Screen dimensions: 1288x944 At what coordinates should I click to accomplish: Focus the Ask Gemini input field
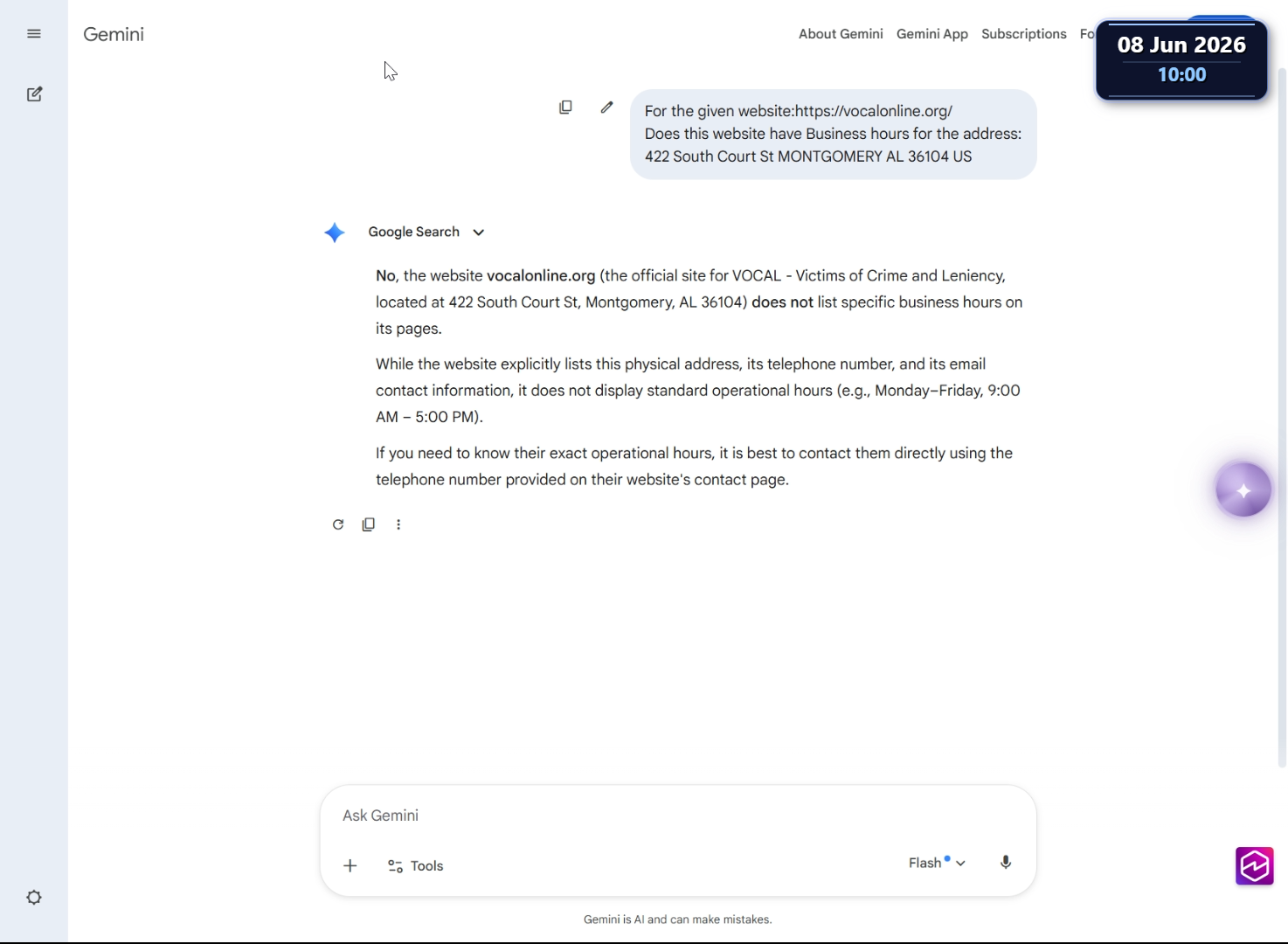[678, 816]
